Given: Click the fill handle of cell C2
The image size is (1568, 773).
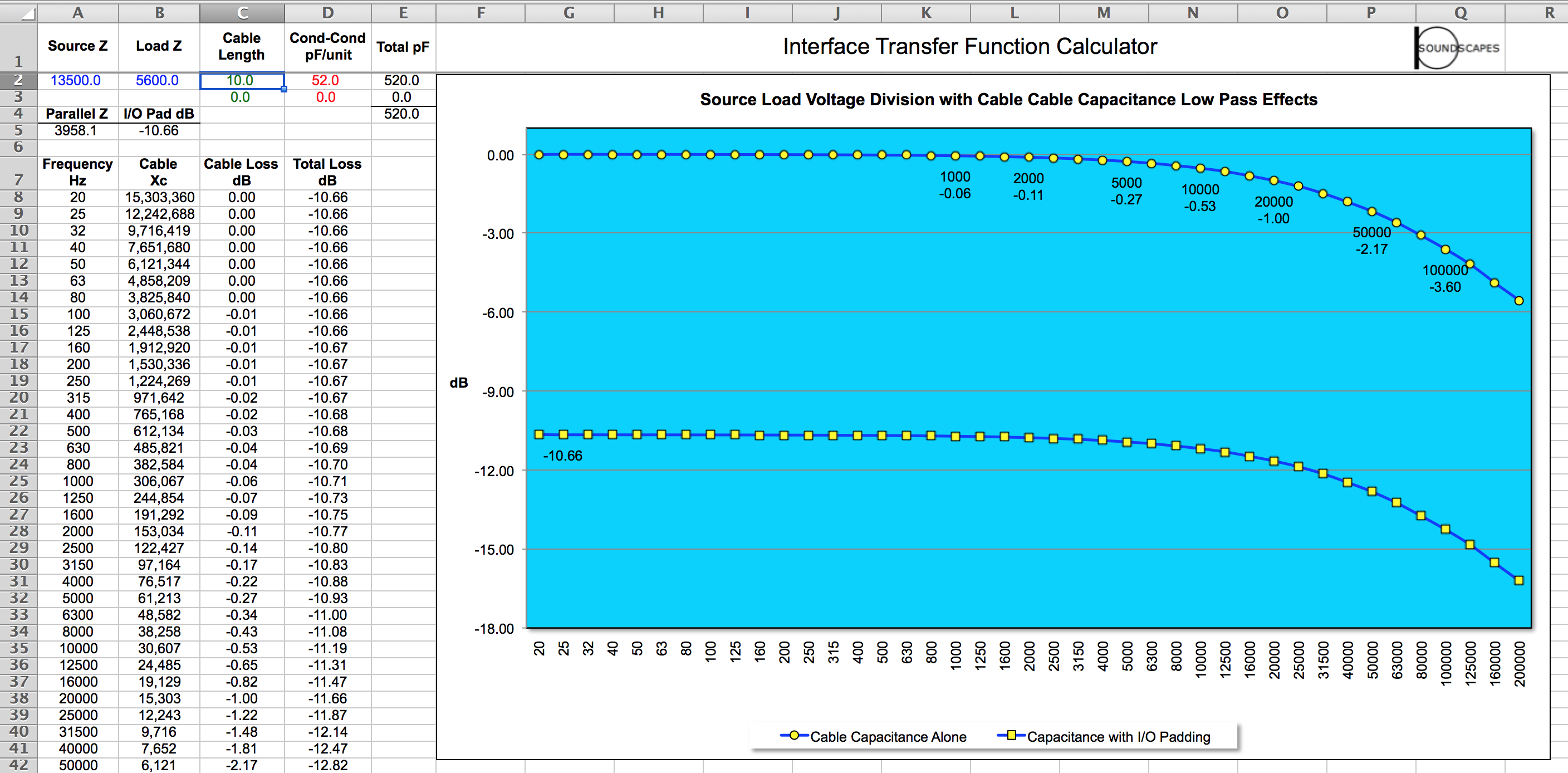Looking at the screenshot, I should pyautogui.click(x=283, y=89).
